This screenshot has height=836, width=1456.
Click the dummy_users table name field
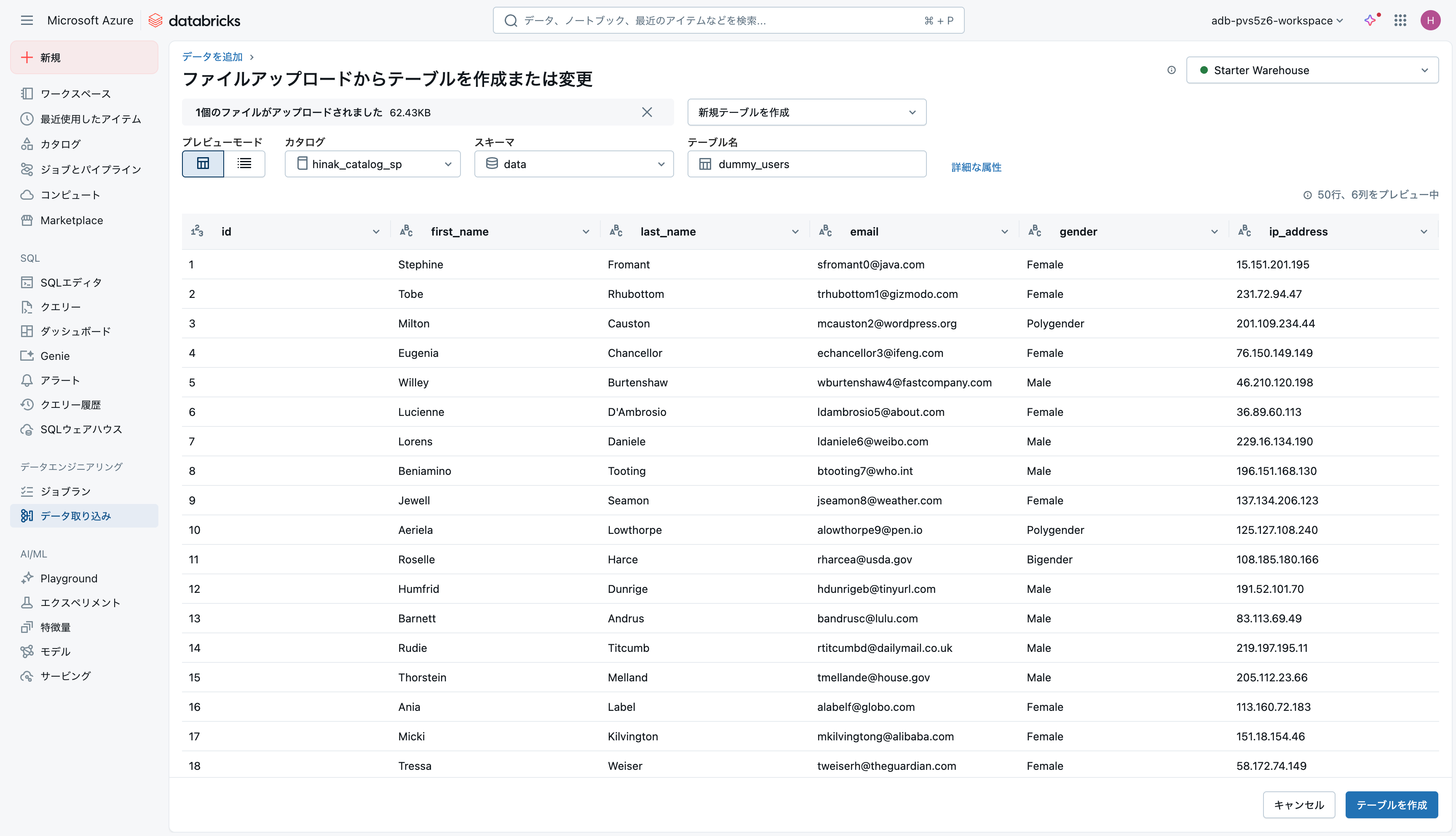pos(807,164)
